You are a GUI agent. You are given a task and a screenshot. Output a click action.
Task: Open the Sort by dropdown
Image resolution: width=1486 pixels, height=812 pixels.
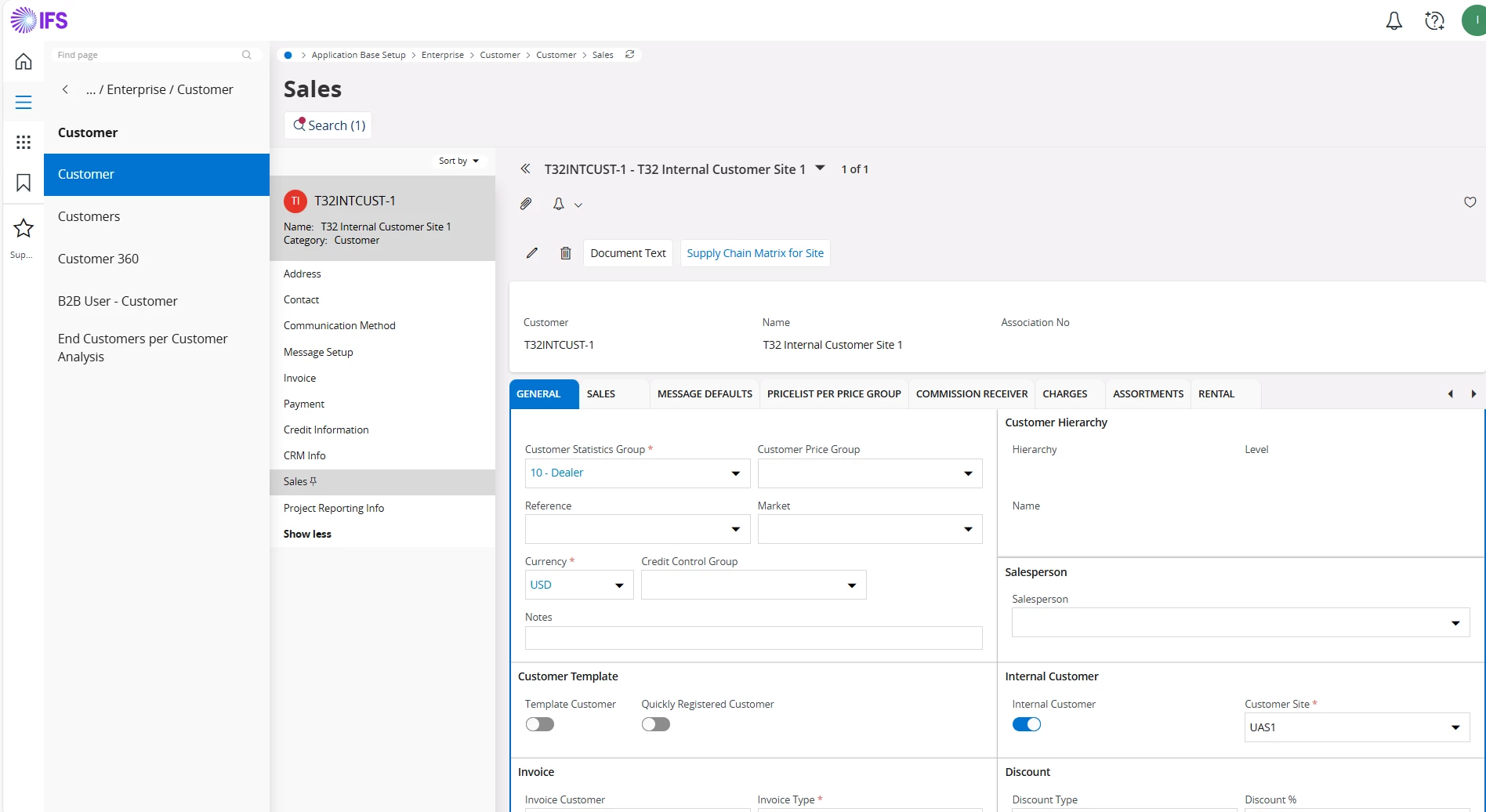pyautogui.click(x=458, y=161)
